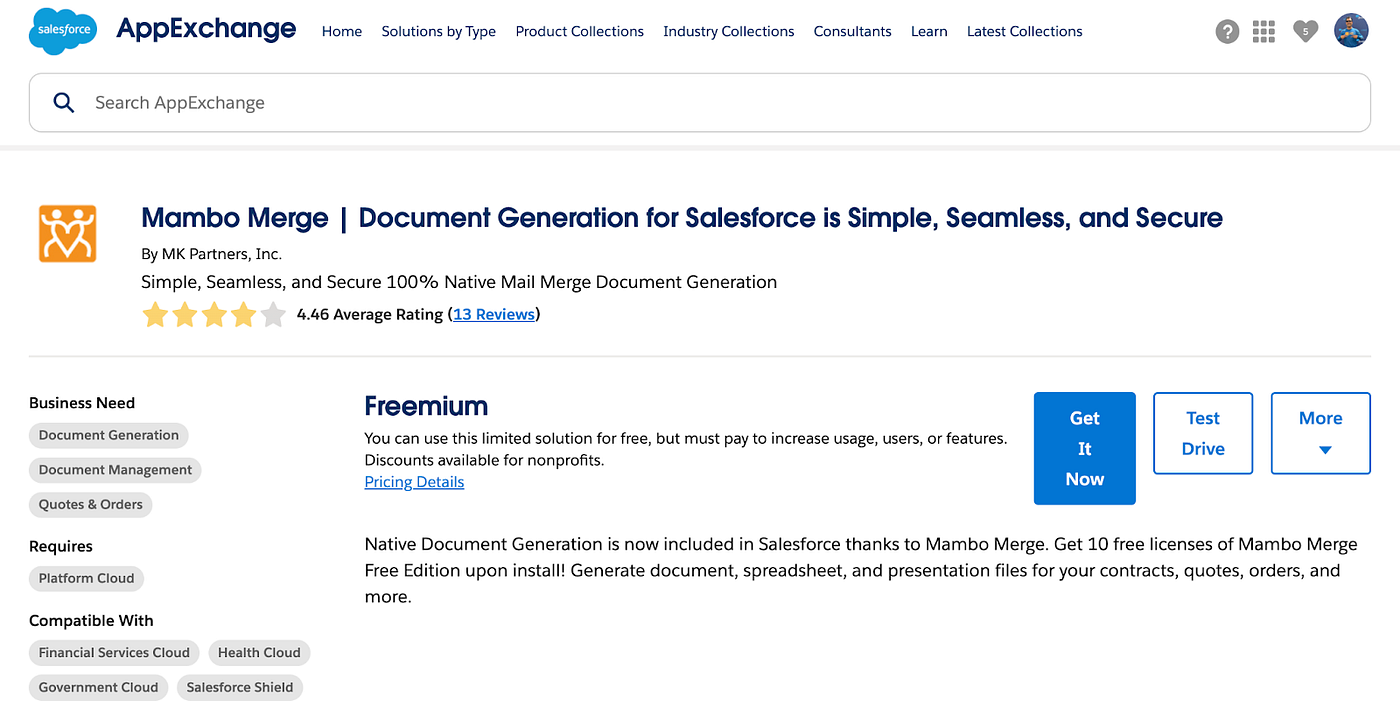Navigate to Consultants
The image size is (1400, 701).
[x=853, y=31]
